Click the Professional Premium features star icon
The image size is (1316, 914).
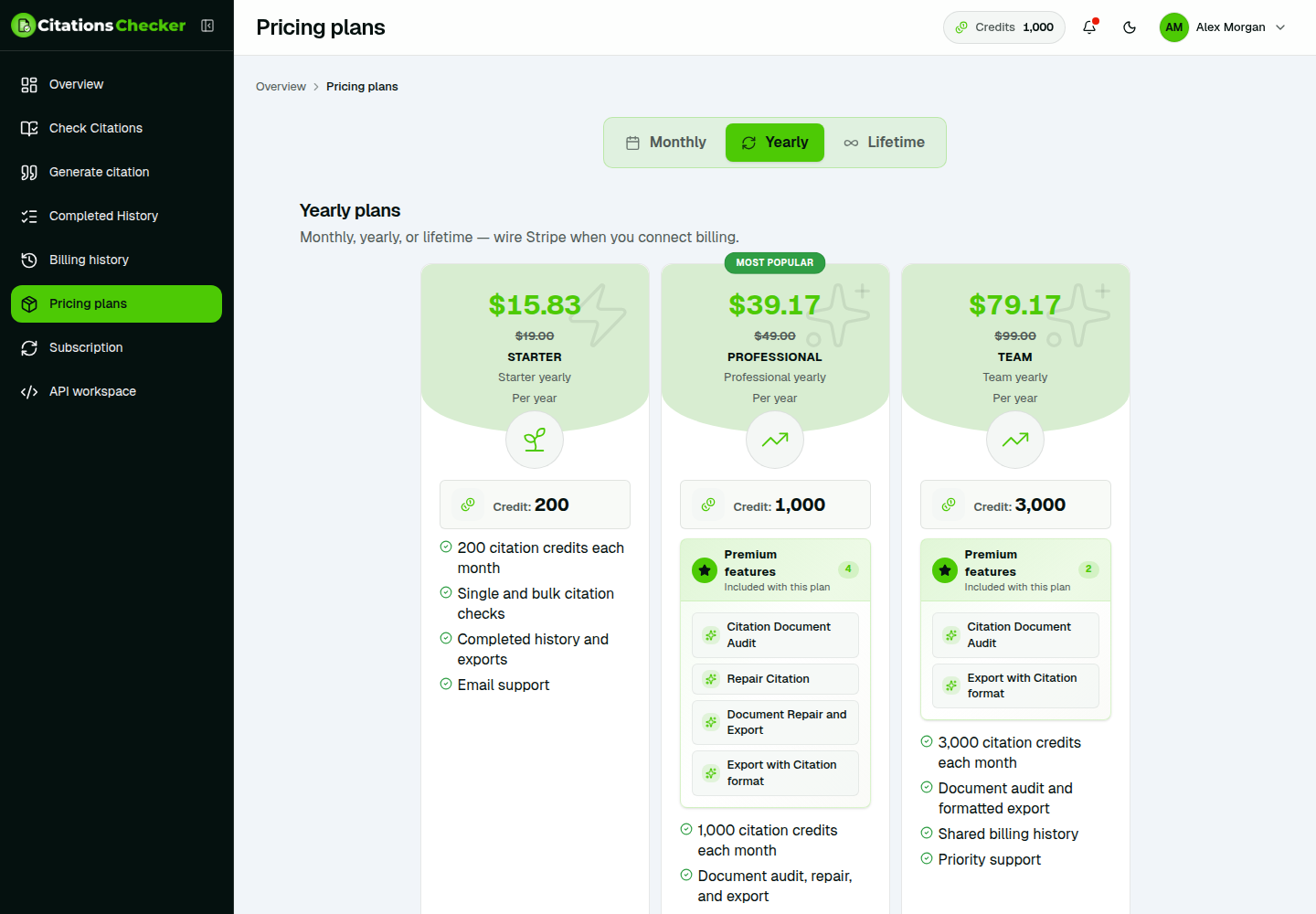click(705, 570)
